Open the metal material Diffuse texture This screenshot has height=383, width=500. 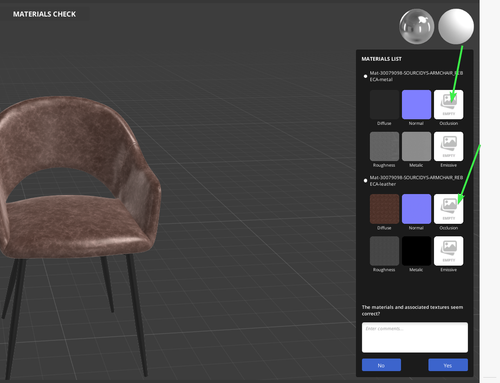coord(384,104)
